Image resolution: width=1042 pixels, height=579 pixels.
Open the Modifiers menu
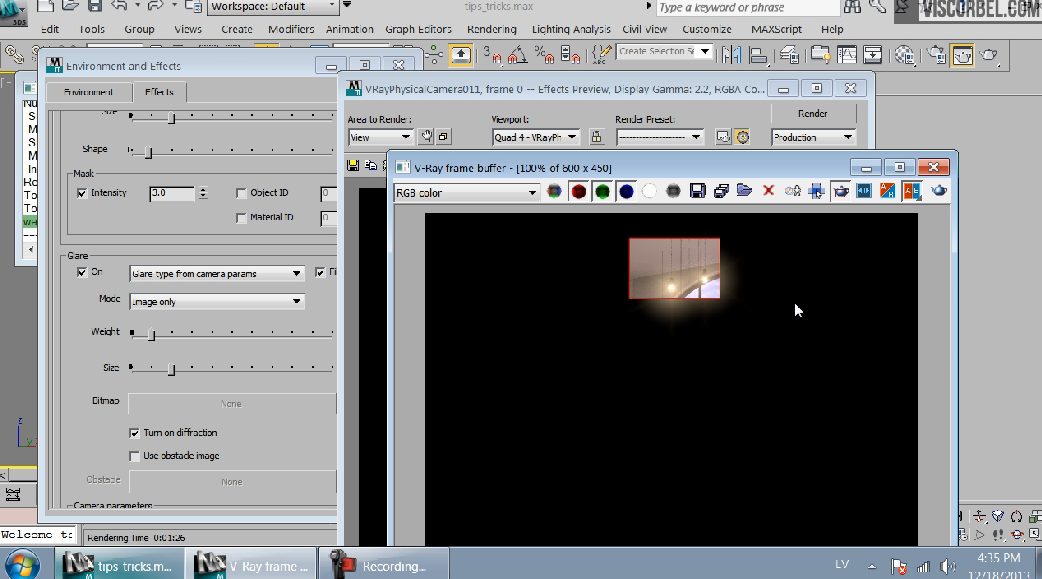coord(291,29)
